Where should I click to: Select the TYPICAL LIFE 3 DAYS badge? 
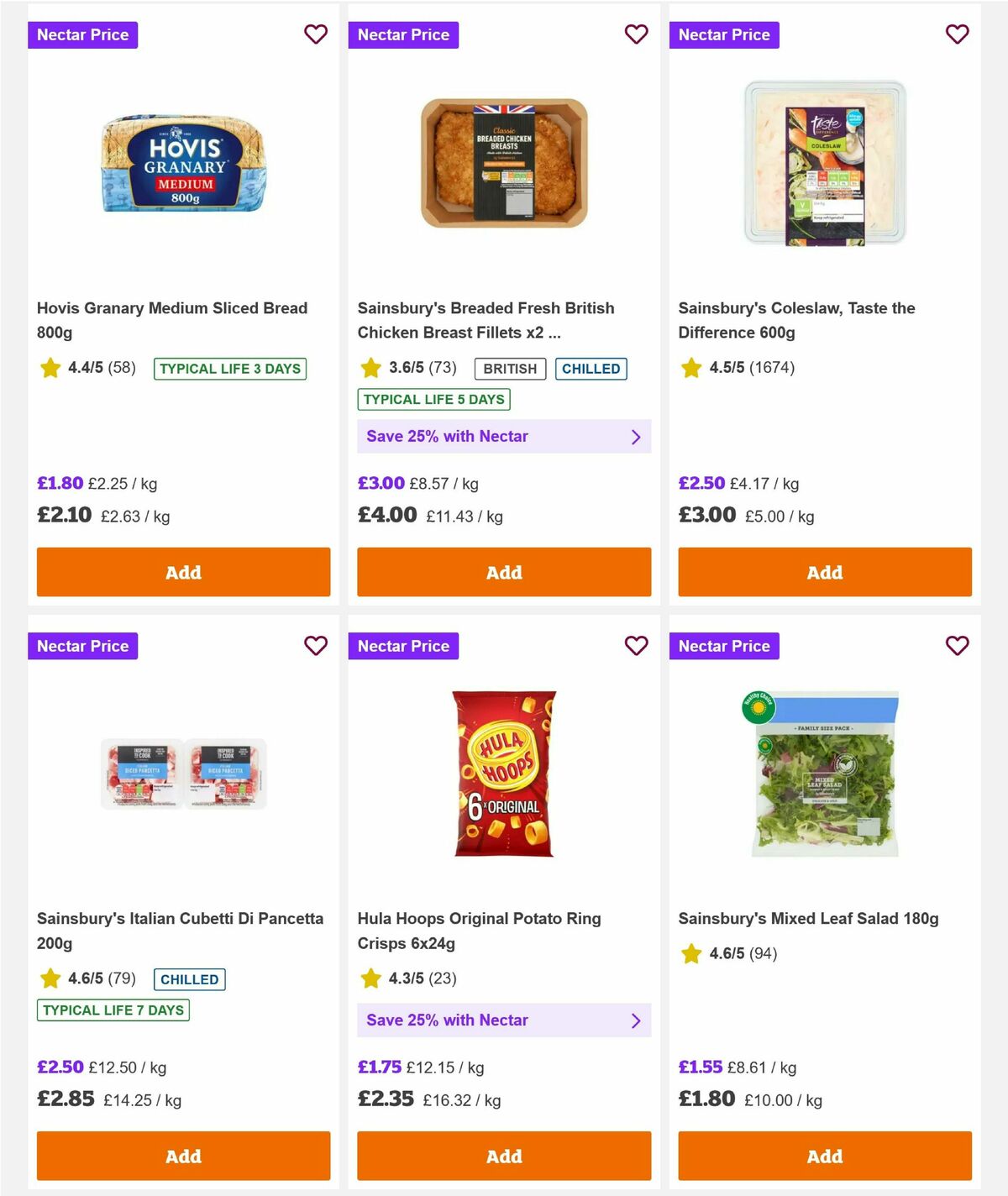click(x=229, y=369)
